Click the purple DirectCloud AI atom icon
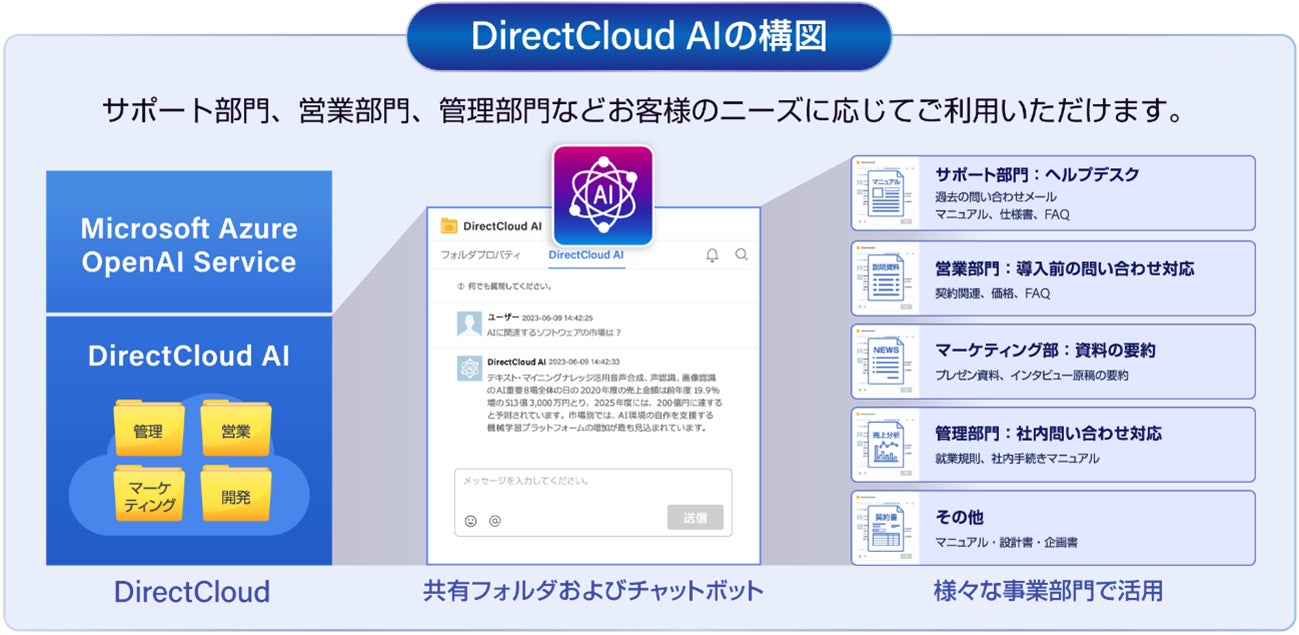Viewport: 1299px width, 635px height. click(603, 196)
